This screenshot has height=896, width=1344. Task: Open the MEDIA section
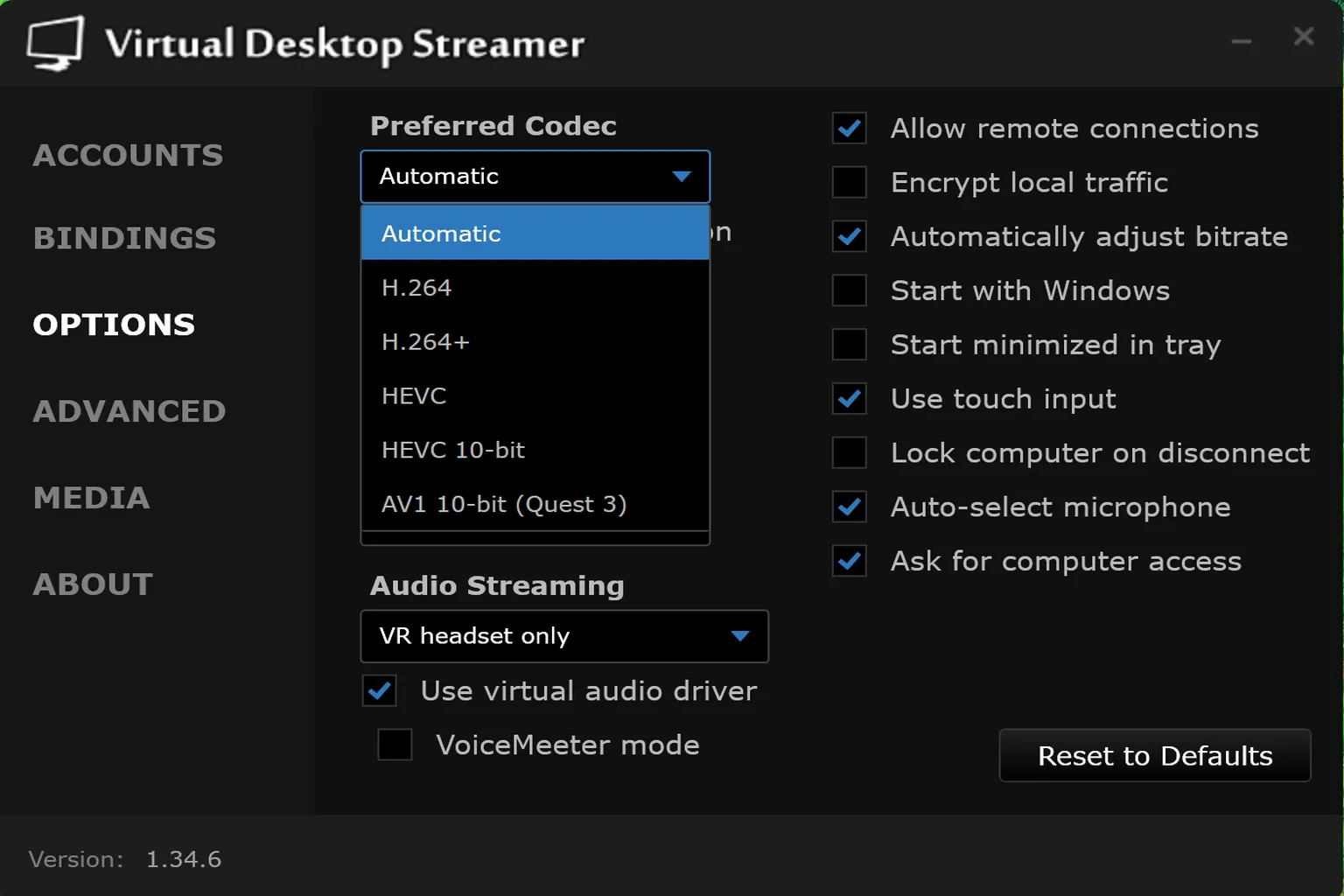coord(91,498)
